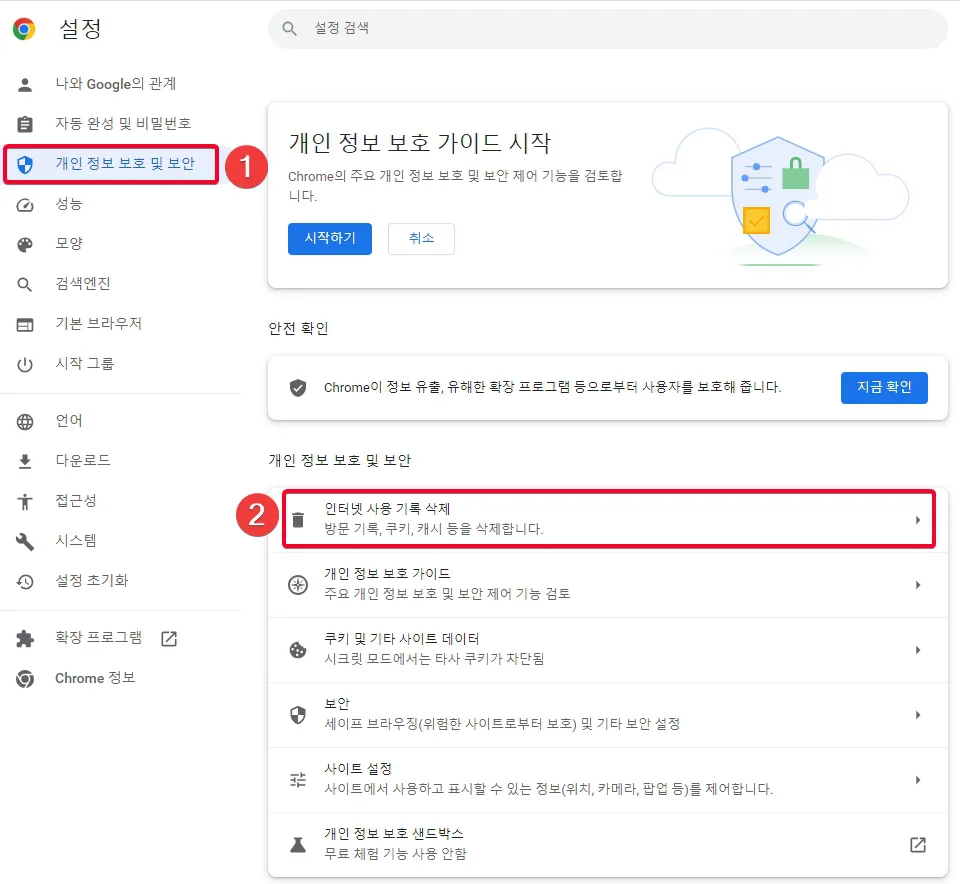Image resolution: width=960 pixels, height=884 pixels.
Task: Open 쿠키 및 기타 사이트 데이터
Action: (x=608, y=650)
